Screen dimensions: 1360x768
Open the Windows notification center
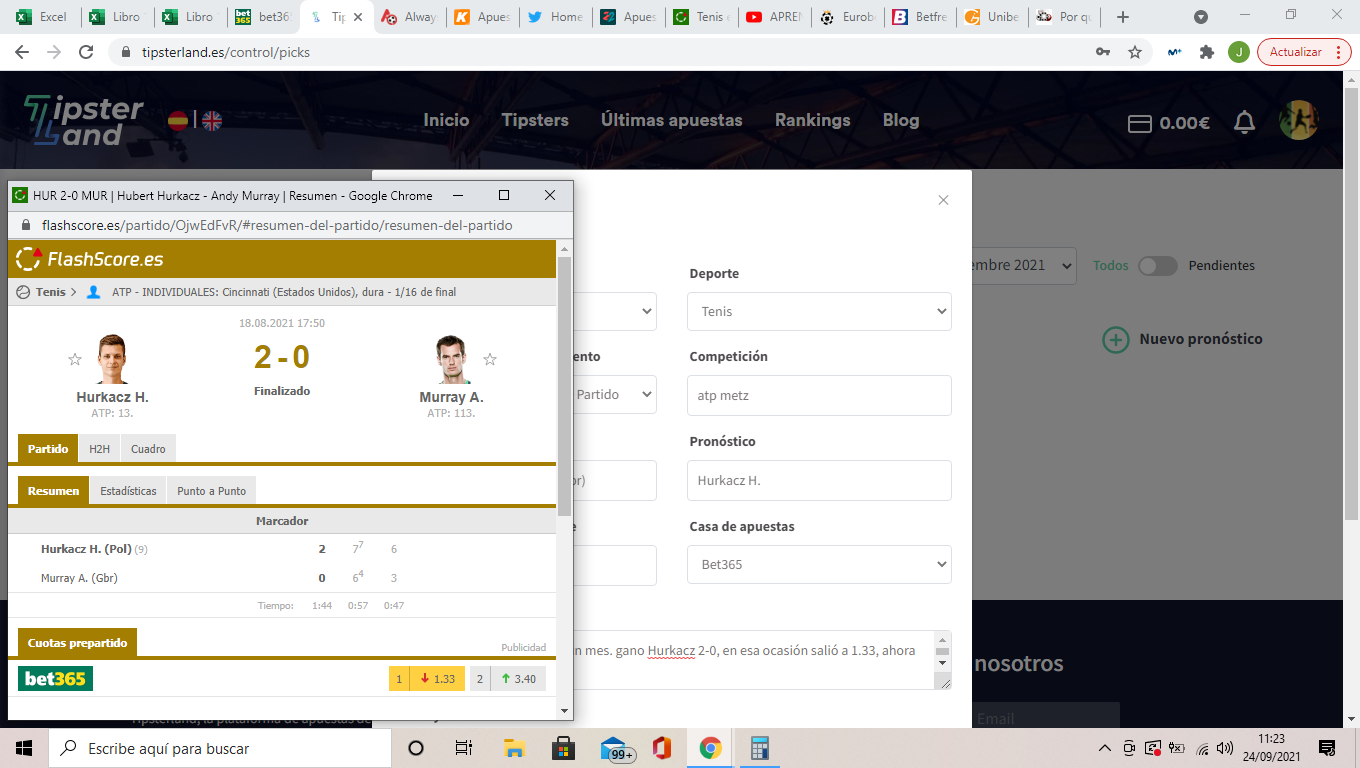click(x=1327, y=748)
